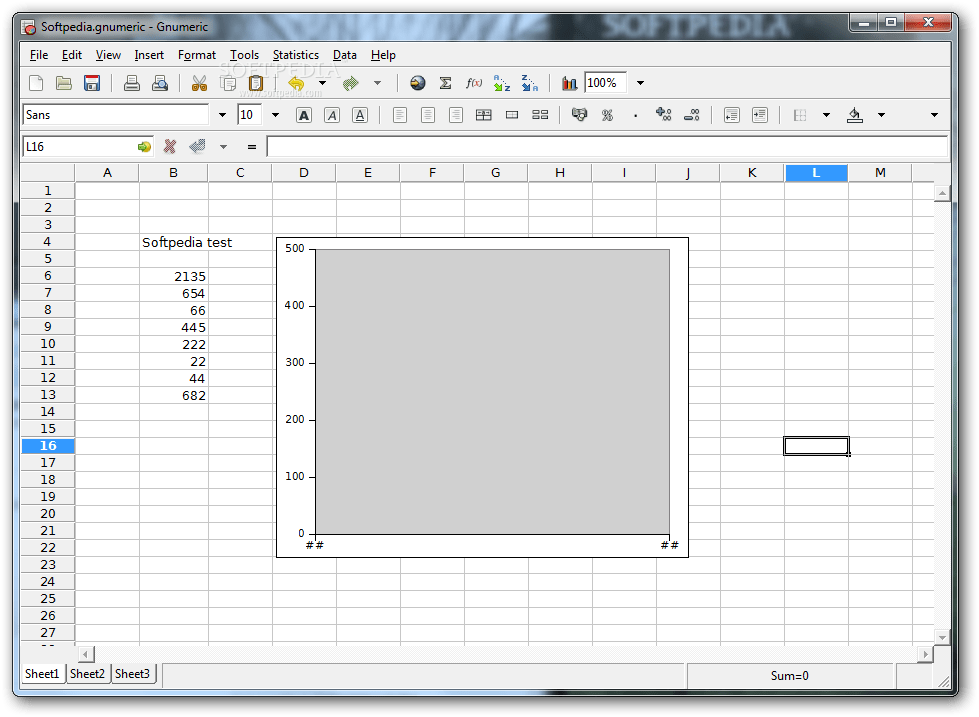This screenshot has width=979, height=717.
Task: Align text left in the format toolbar
Action: 400,115
